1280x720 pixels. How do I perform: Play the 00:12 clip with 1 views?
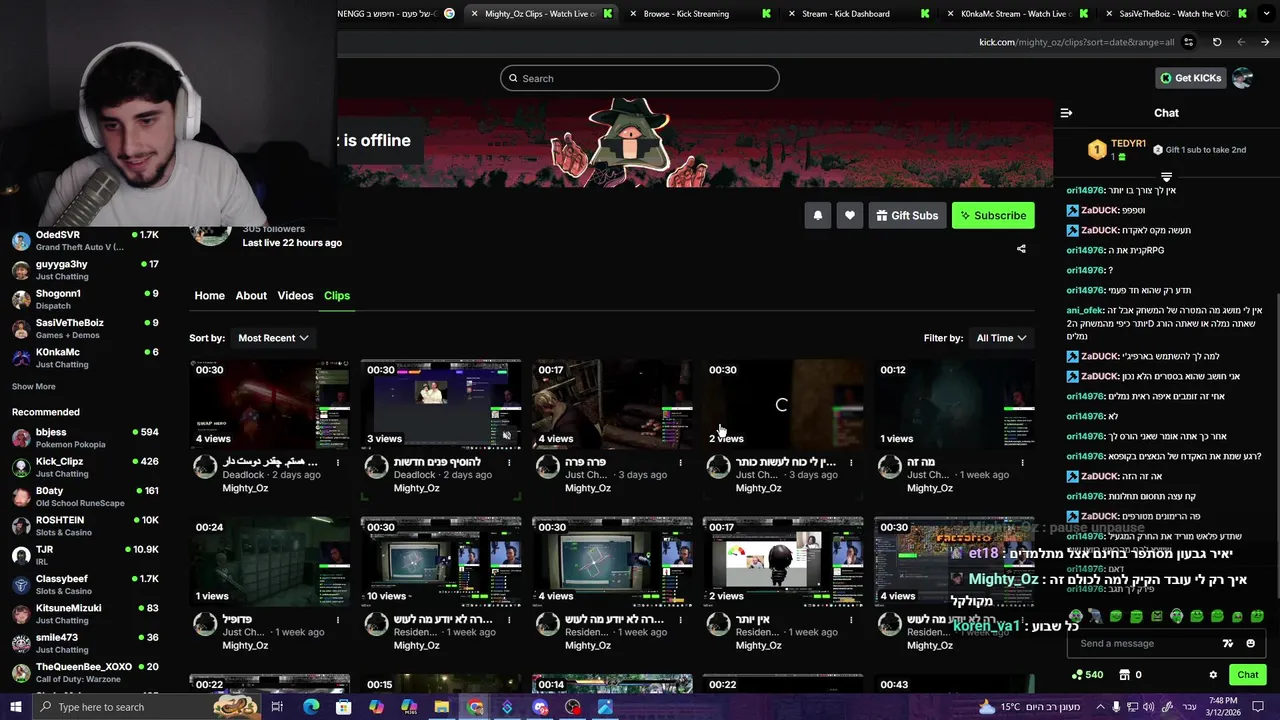(x=954, y=404)
